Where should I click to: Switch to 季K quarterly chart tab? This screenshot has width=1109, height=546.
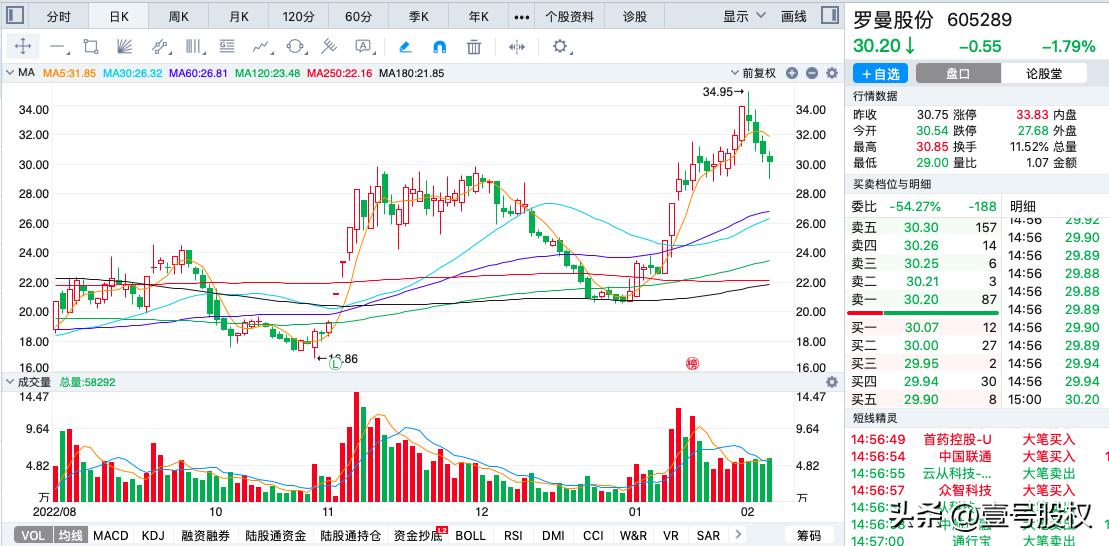(419, 16)
